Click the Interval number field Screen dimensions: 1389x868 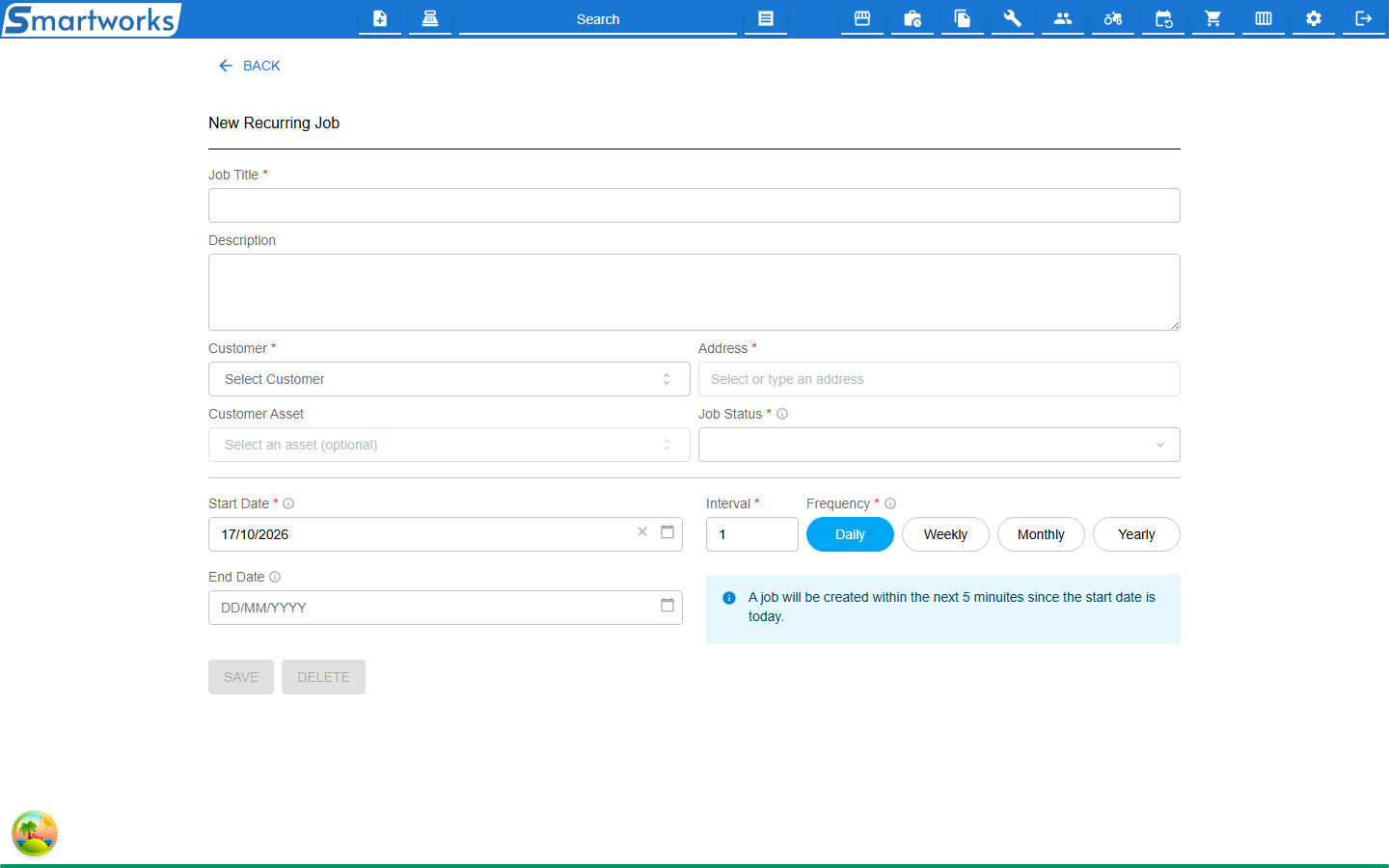[752, 534]
